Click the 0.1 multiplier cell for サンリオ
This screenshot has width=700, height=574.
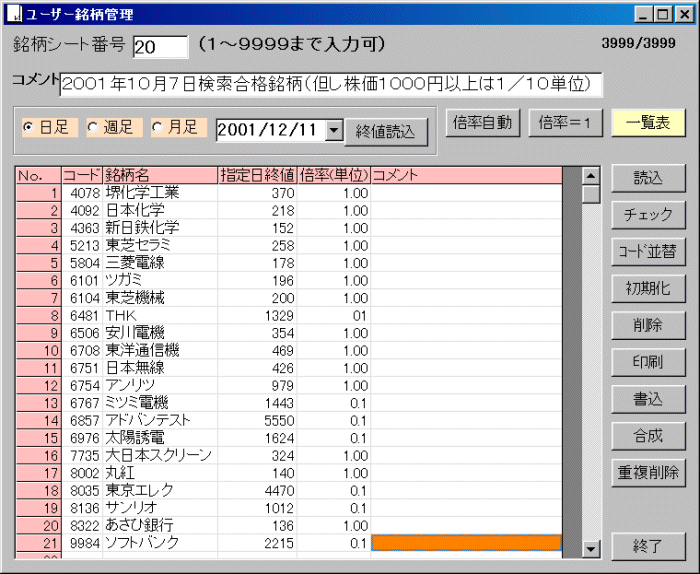pos(334,508)
